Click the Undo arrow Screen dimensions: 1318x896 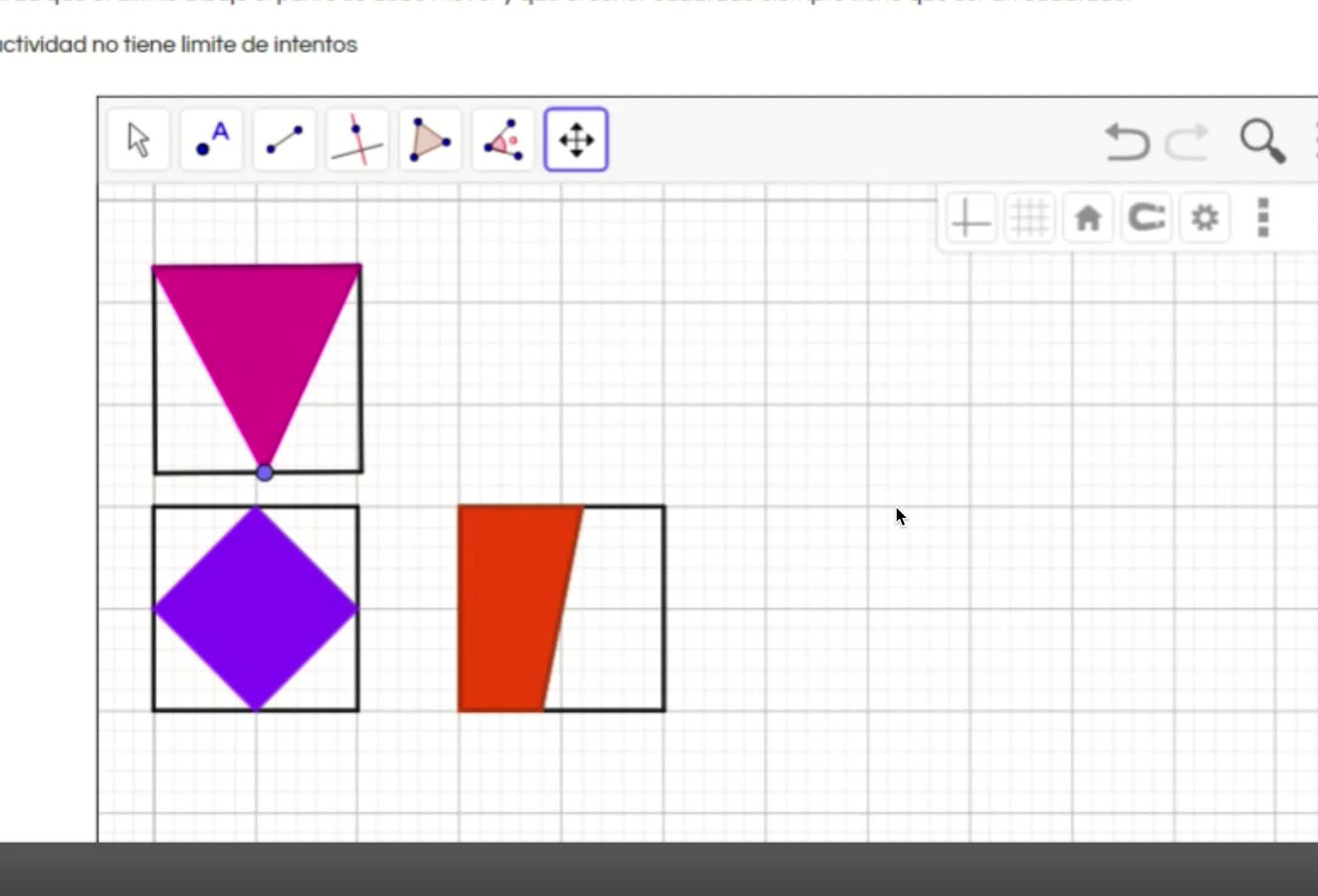coord(1127,142)
